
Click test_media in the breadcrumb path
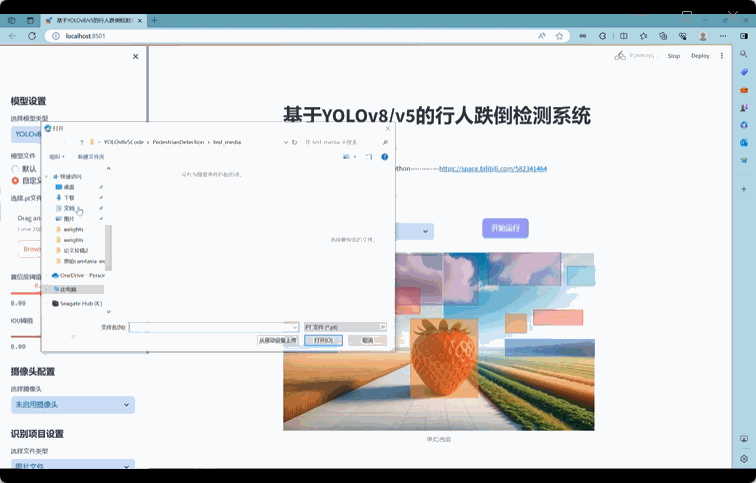click(x=227, y=142)
